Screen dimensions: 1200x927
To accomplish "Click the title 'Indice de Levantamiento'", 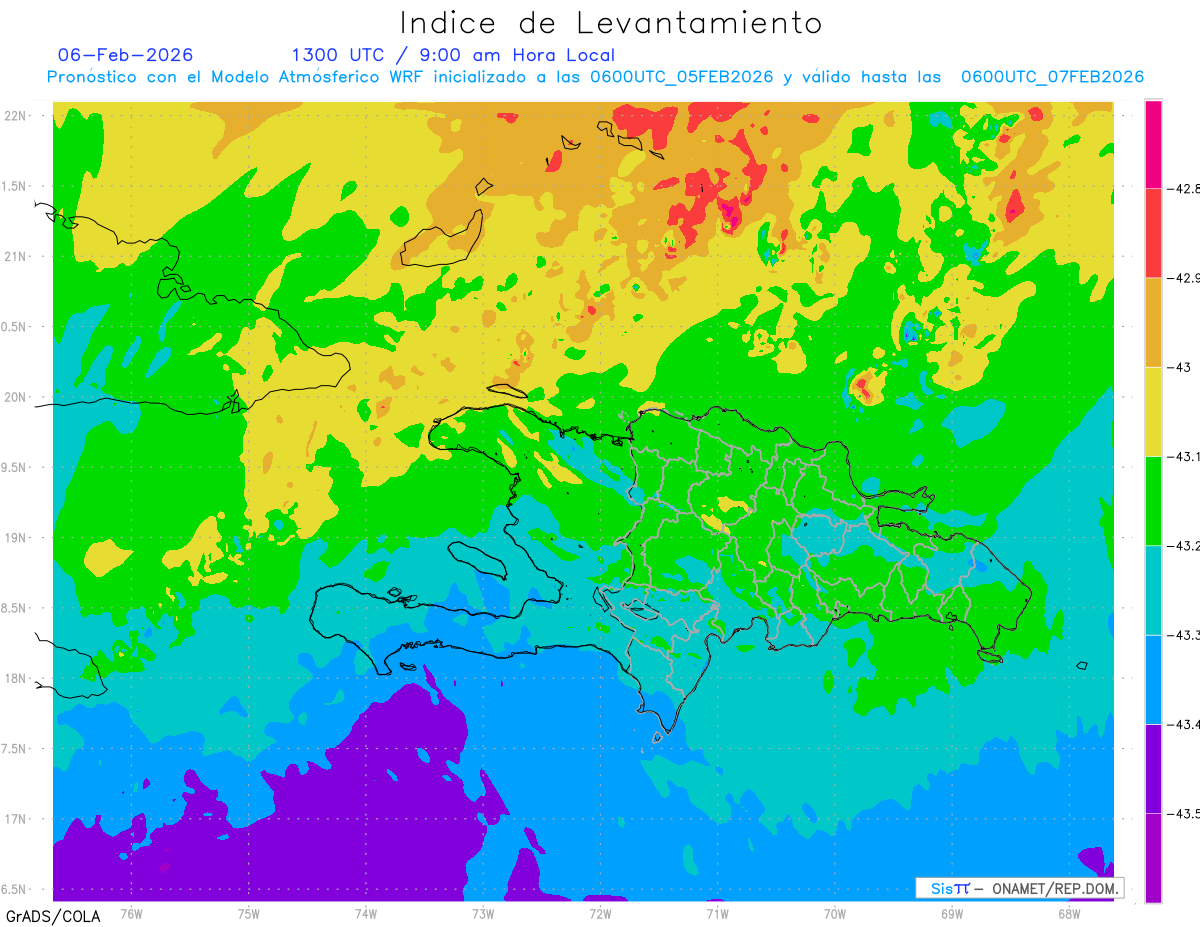I will [x=611, y=23].
